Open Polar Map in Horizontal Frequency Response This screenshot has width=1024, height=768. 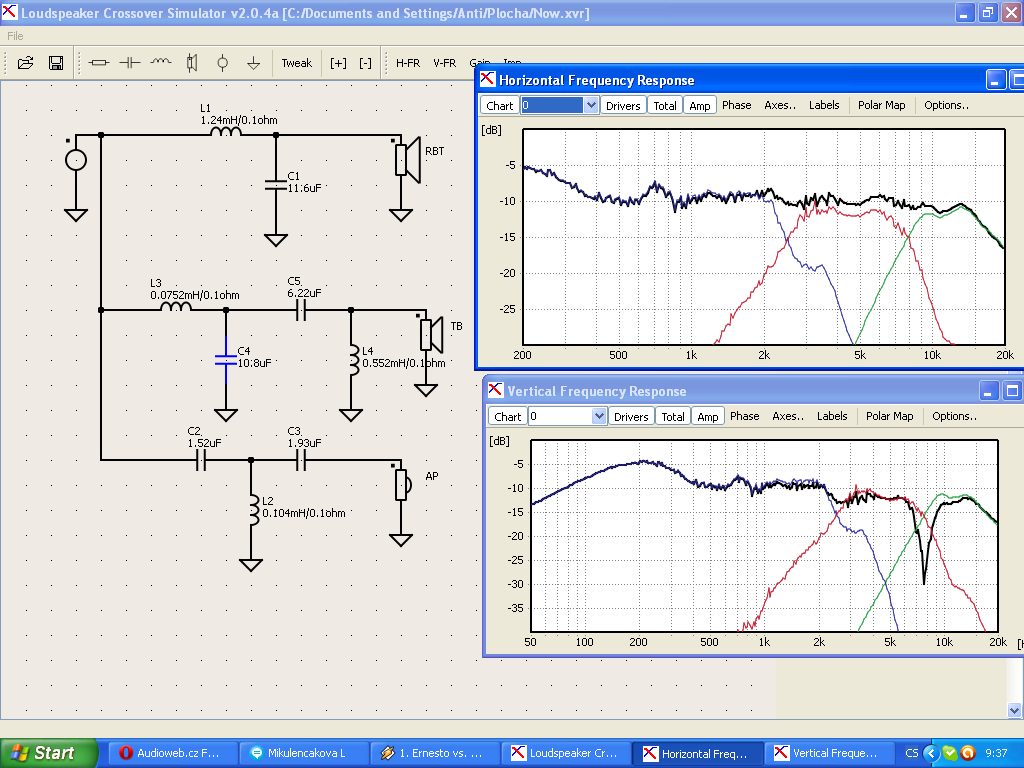(x=882, y=105)
